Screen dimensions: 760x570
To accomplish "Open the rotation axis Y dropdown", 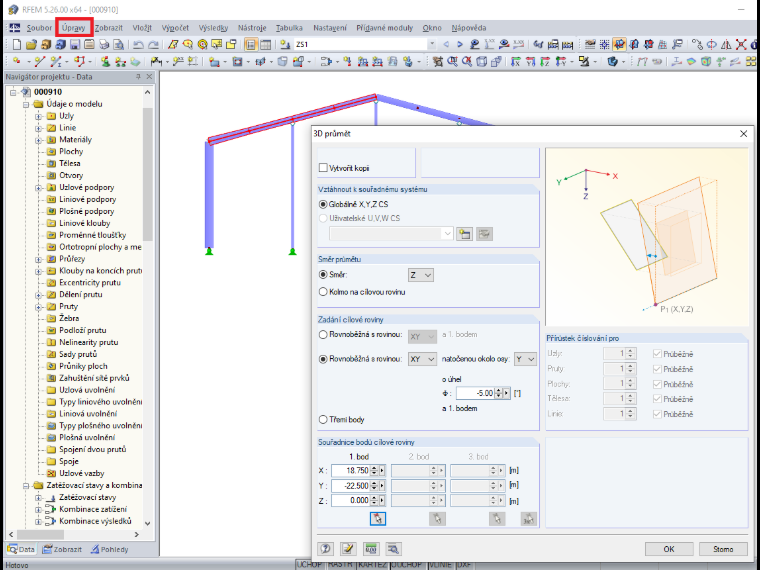I will [525, 359].
